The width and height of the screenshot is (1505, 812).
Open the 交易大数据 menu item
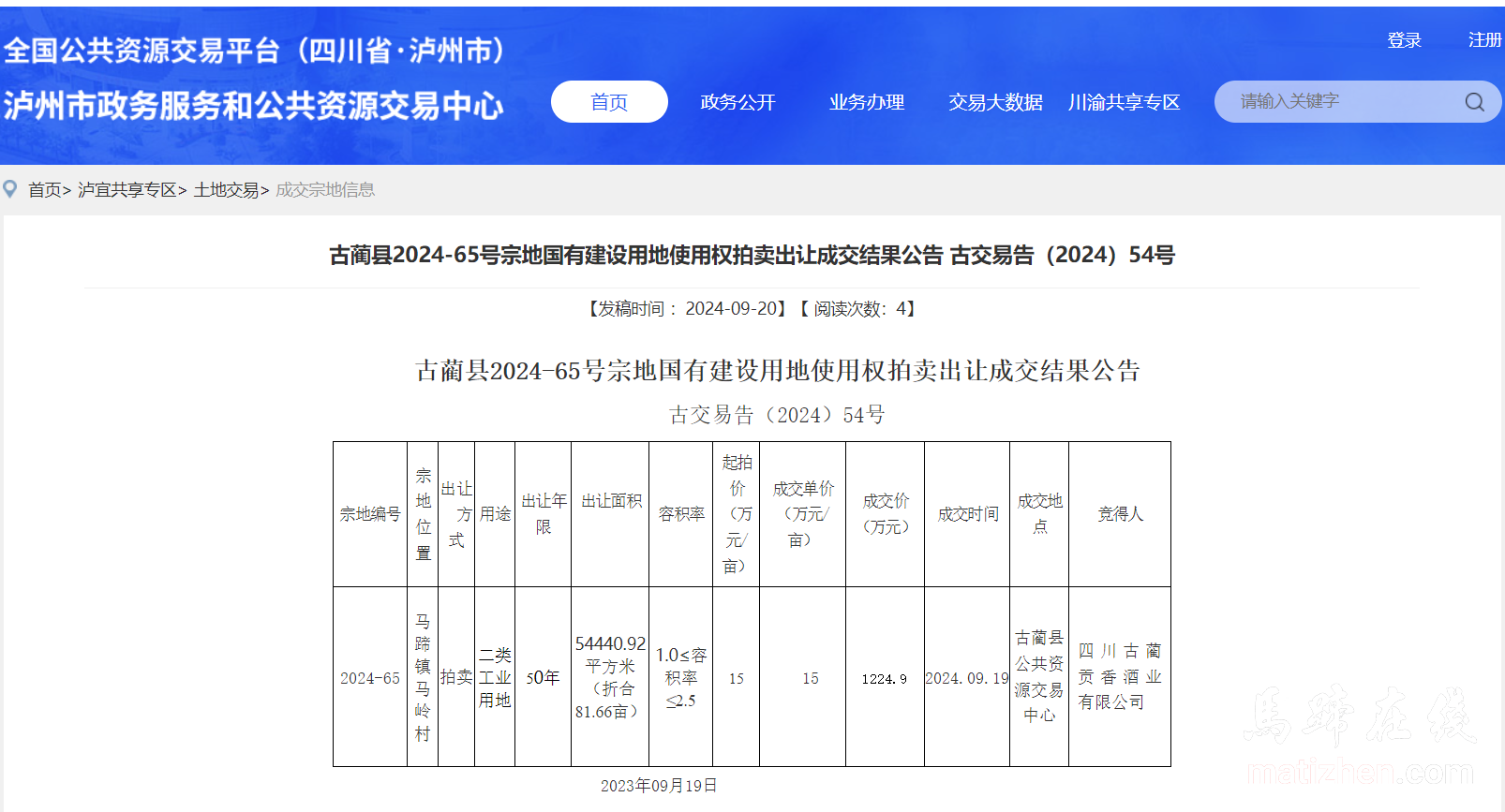(x=995, y=102)
